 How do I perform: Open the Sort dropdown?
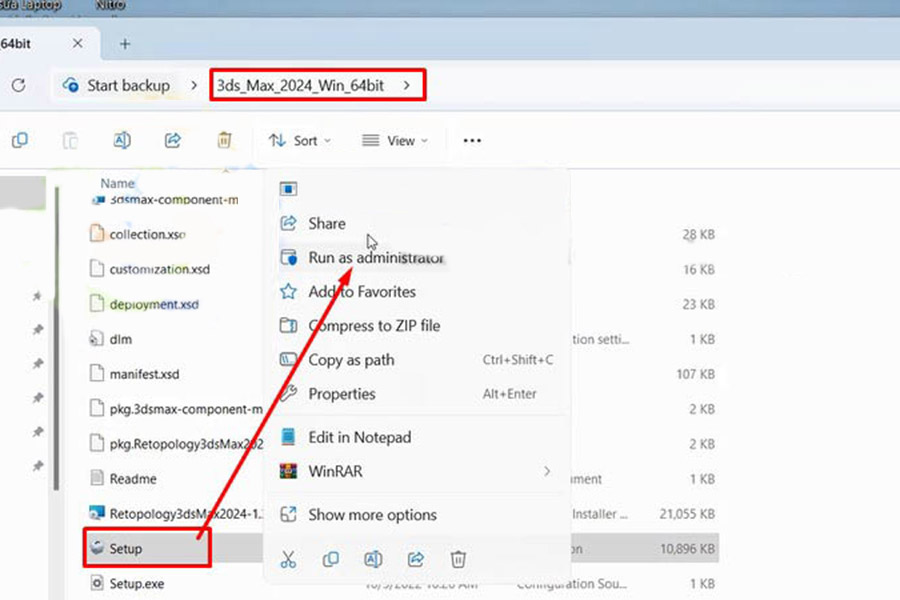coord(300,141)
